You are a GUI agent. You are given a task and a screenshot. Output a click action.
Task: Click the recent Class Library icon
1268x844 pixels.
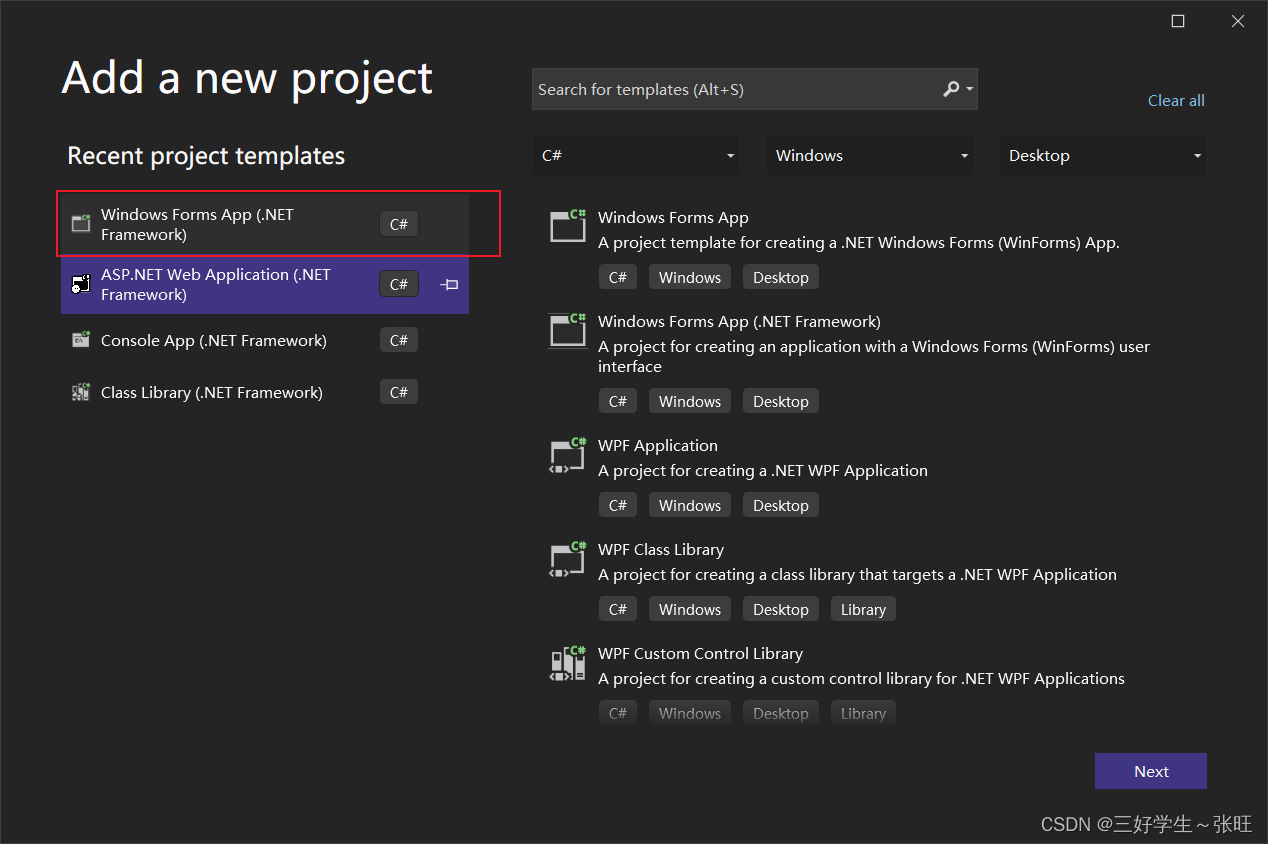coord(81,392)
